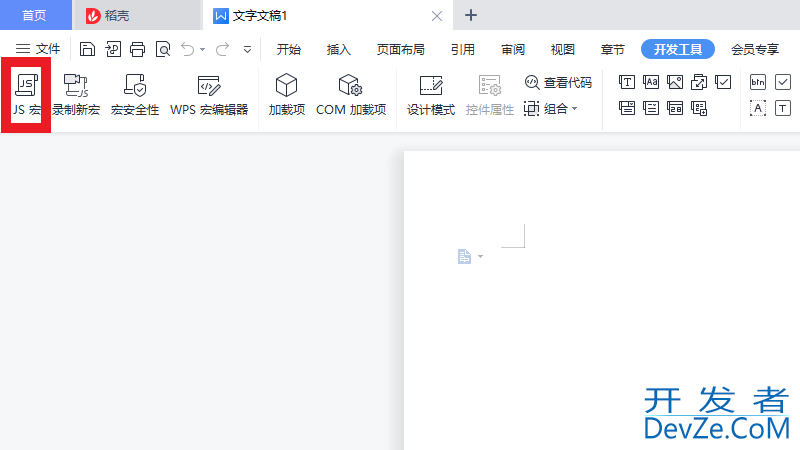The image size is (800, 450).
Task: Insert combo box content control
Action: [627, 108]
